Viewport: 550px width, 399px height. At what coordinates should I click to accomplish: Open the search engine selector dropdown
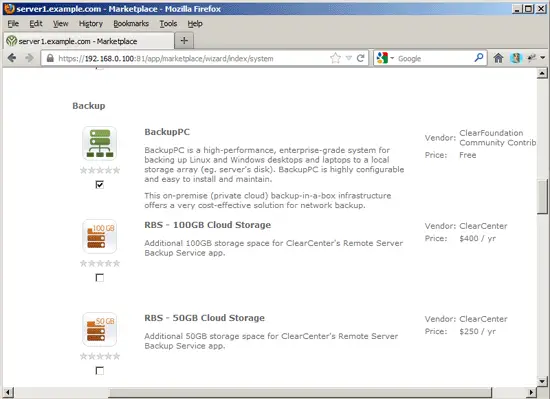[x=385, y=58]
